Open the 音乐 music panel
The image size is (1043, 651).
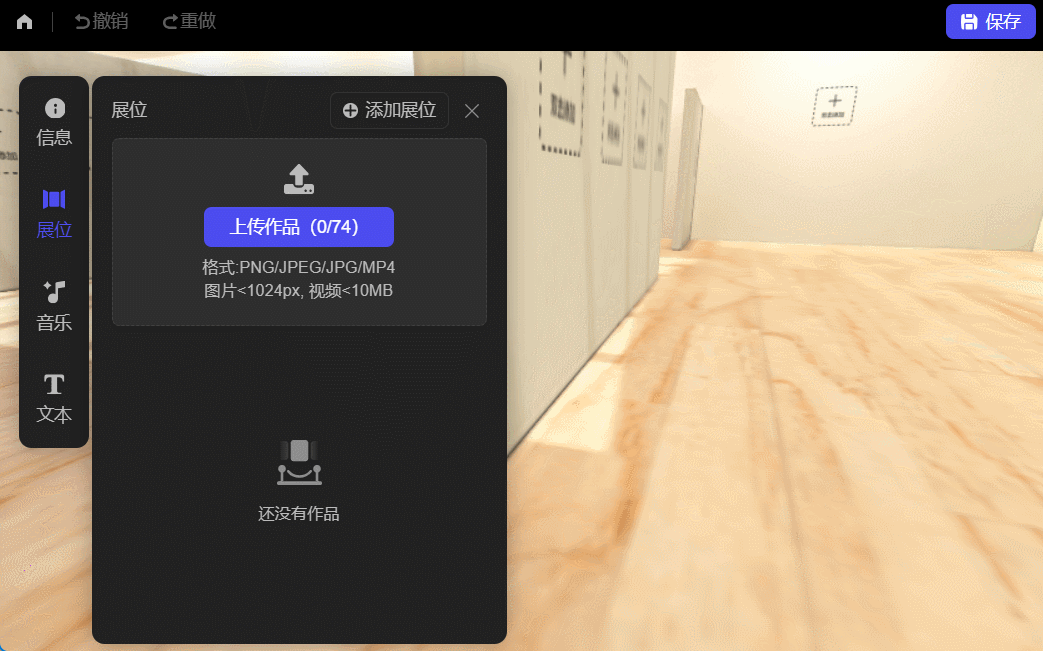coord(54,302)
